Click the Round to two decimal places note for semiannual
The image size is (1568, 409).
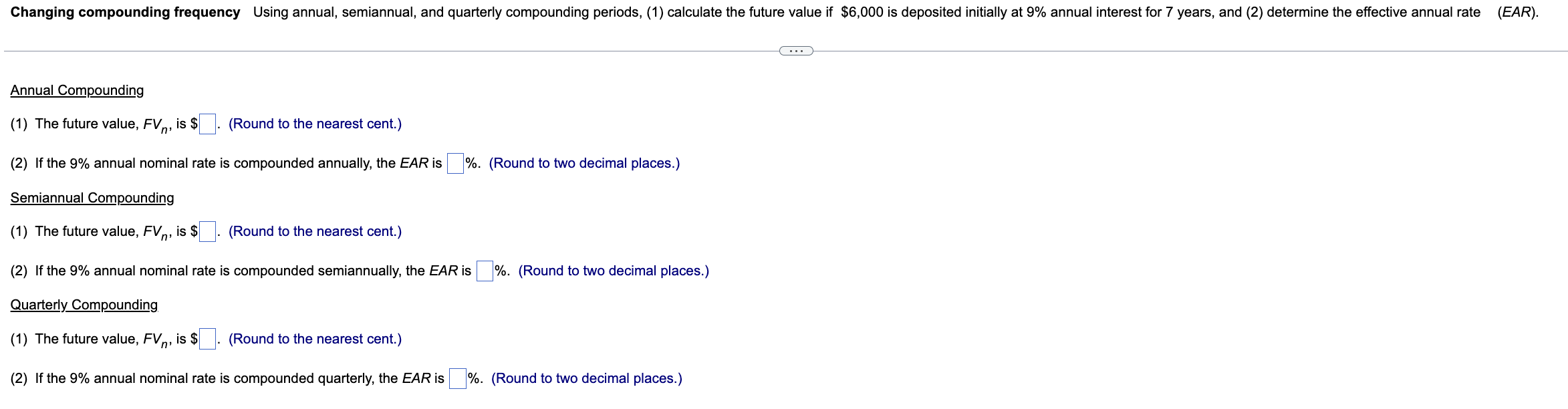[x=614, y=270]
